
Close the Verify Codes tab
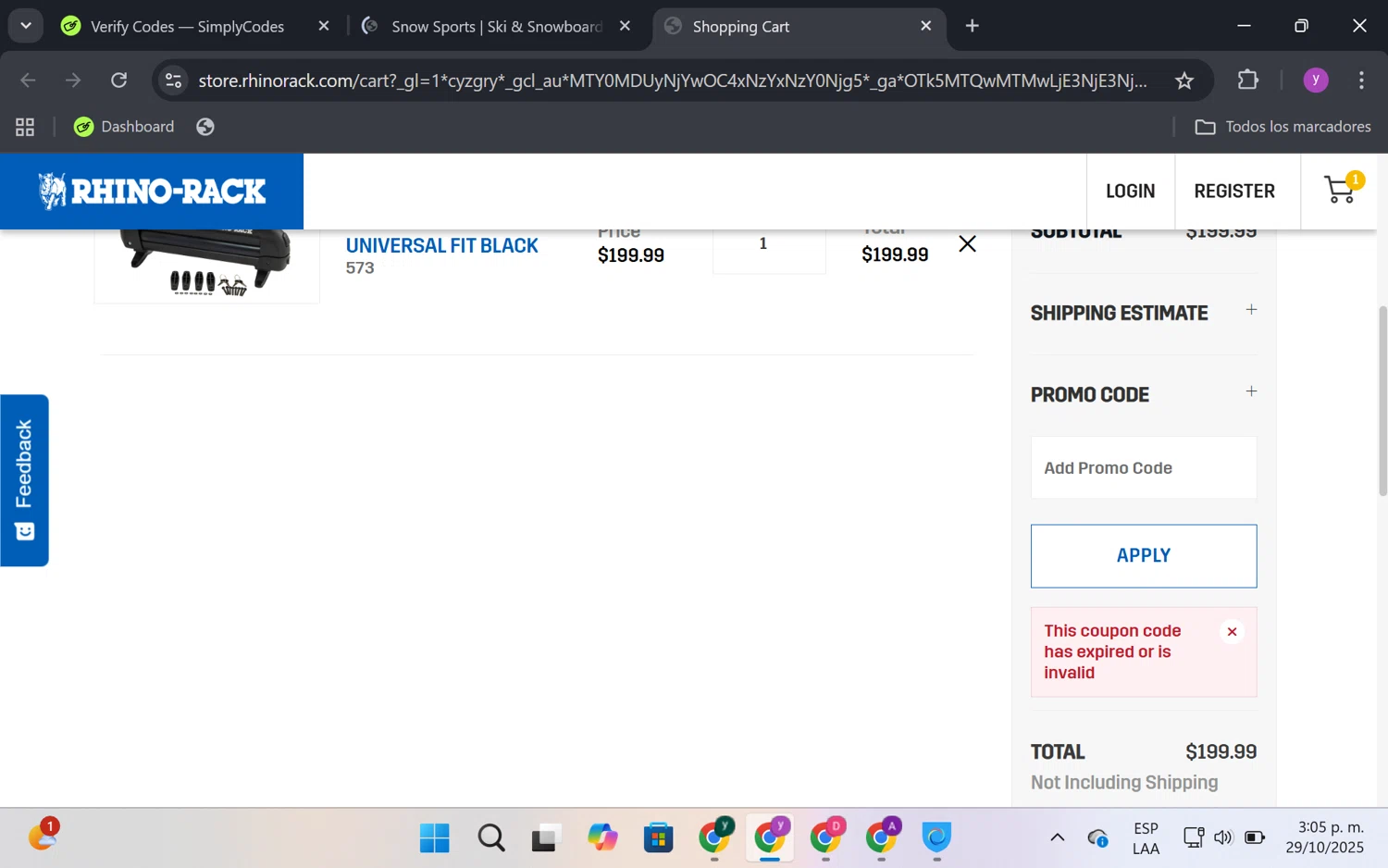(324, 26)
